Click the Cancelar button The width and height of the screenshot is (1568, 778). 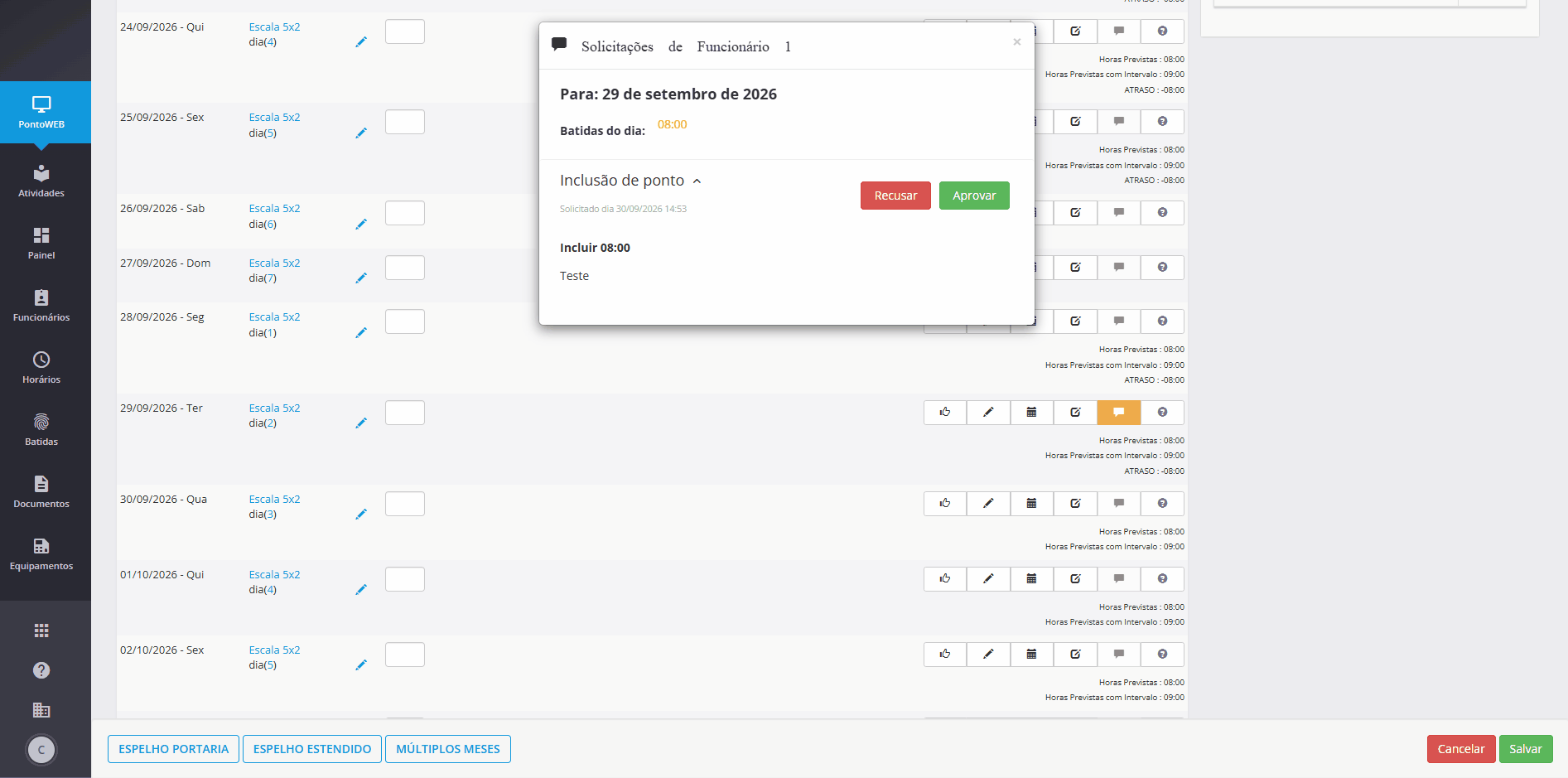point(1461,749)
